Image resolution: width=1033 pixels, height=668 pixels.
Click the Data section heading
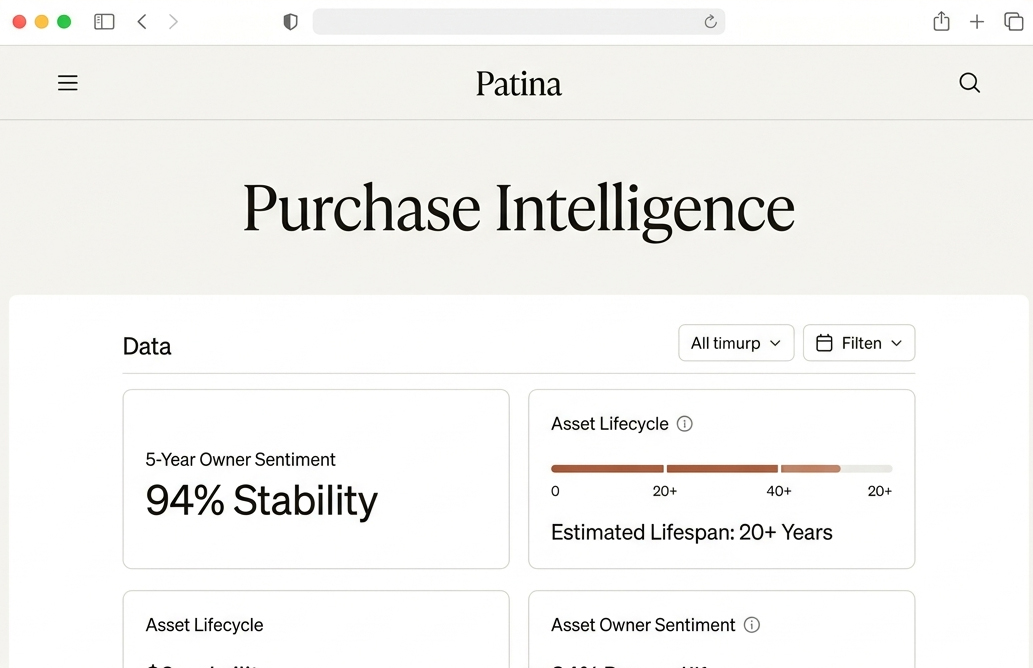tap(147, 346)
